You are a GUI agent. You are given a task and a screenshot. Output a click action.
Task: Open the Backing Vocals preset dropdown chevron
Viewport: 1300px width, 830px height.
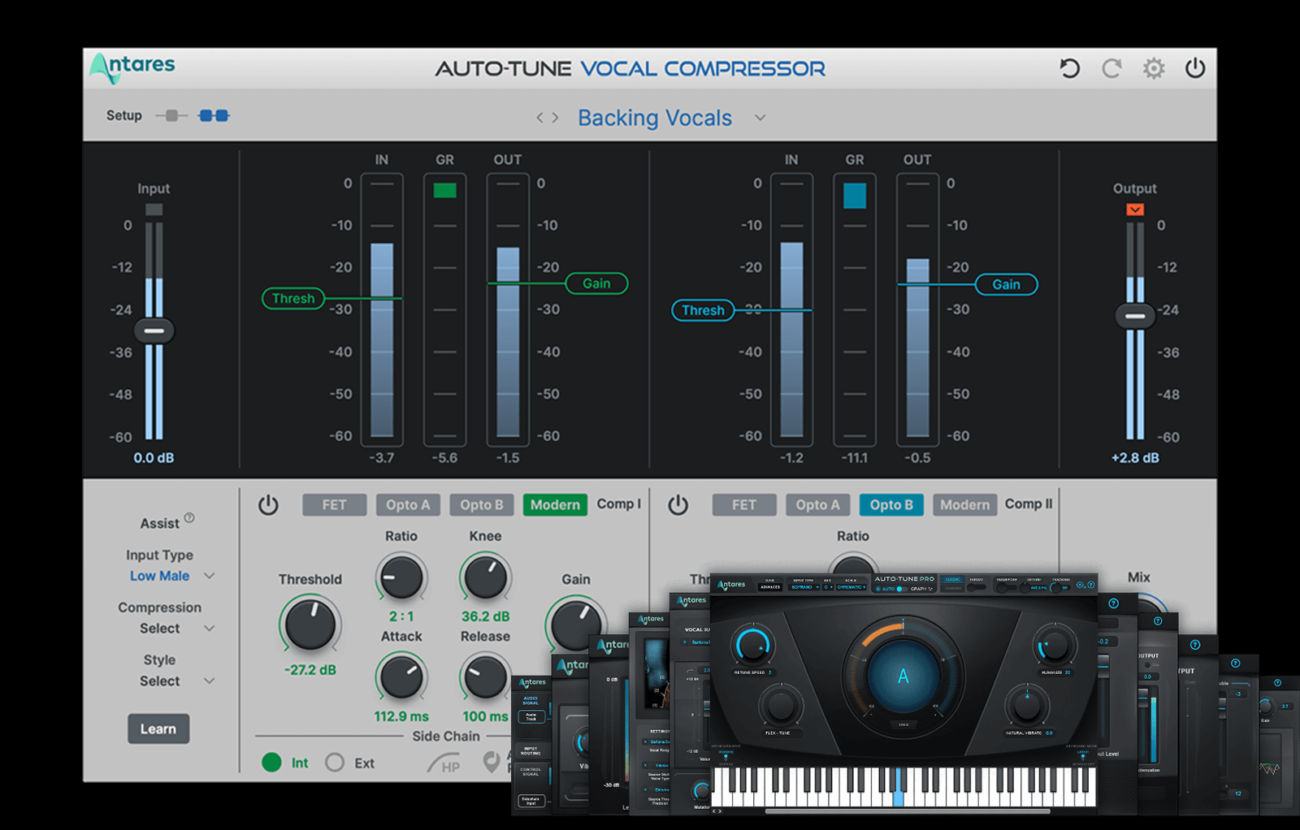pyautogui.click(x=760, y=118)
